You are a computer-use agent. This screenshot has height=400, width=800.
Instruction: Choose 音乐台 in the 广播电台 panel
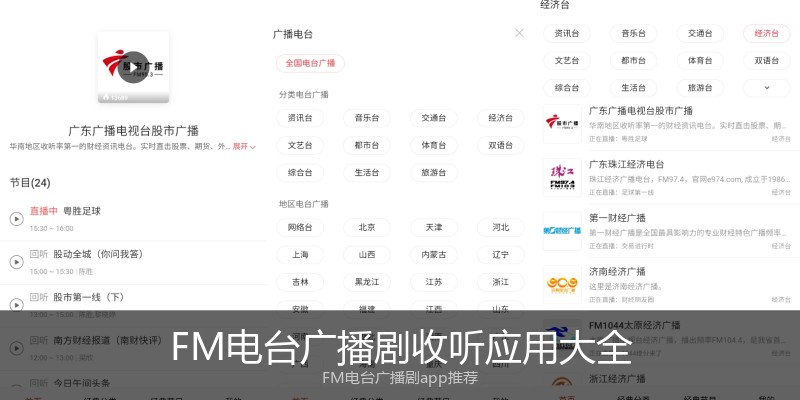(367, 118)
